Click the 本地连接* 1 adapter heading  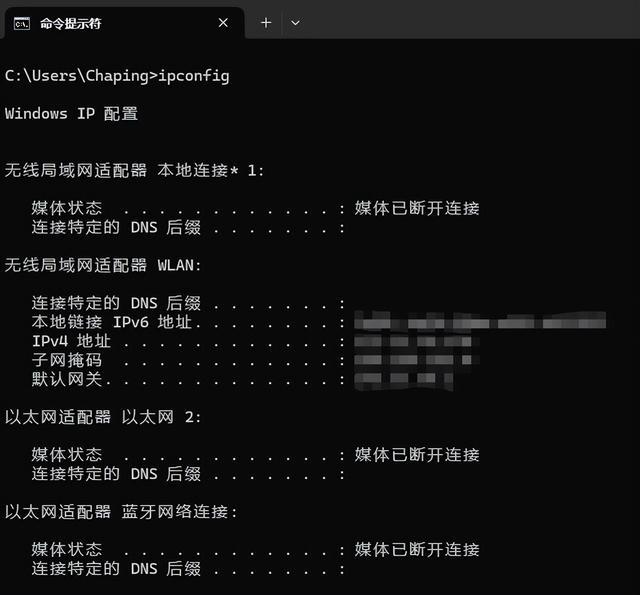click(134, 170)
